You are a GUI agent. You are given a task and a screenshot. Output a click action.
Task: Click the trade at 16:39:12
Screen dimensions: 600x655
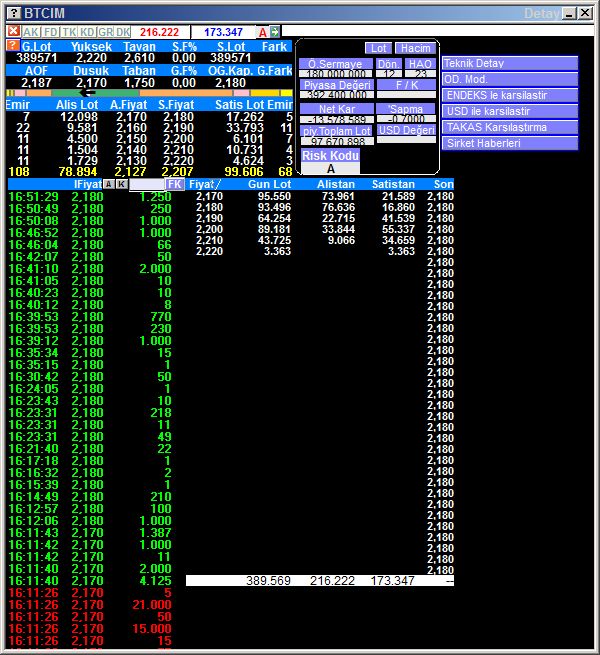[90, 340]
